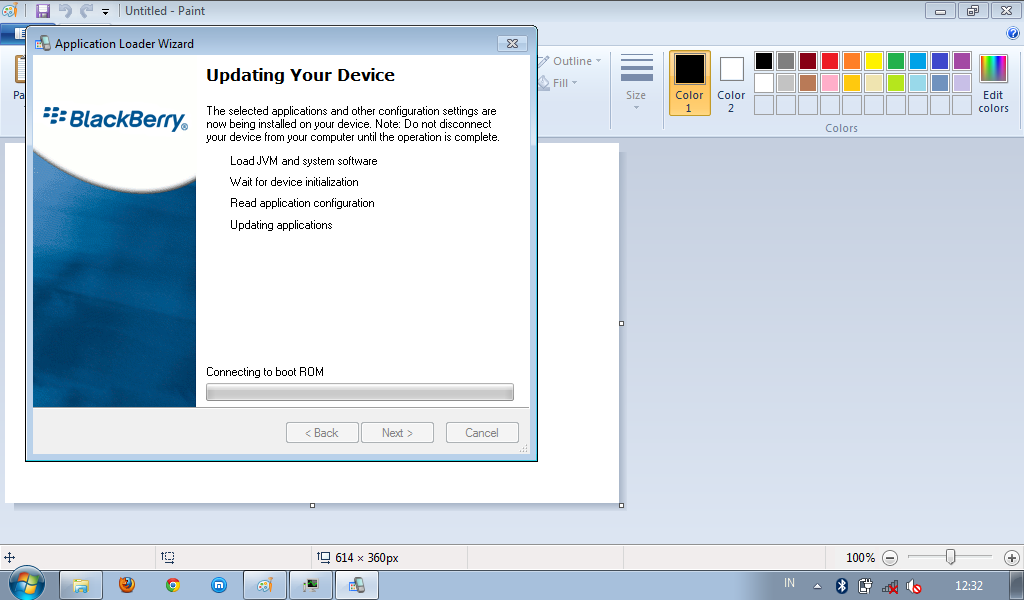Open Windows Explorer from taskbar
Image resolution: width=1024 pixels, height=600 pixels.
81,585
